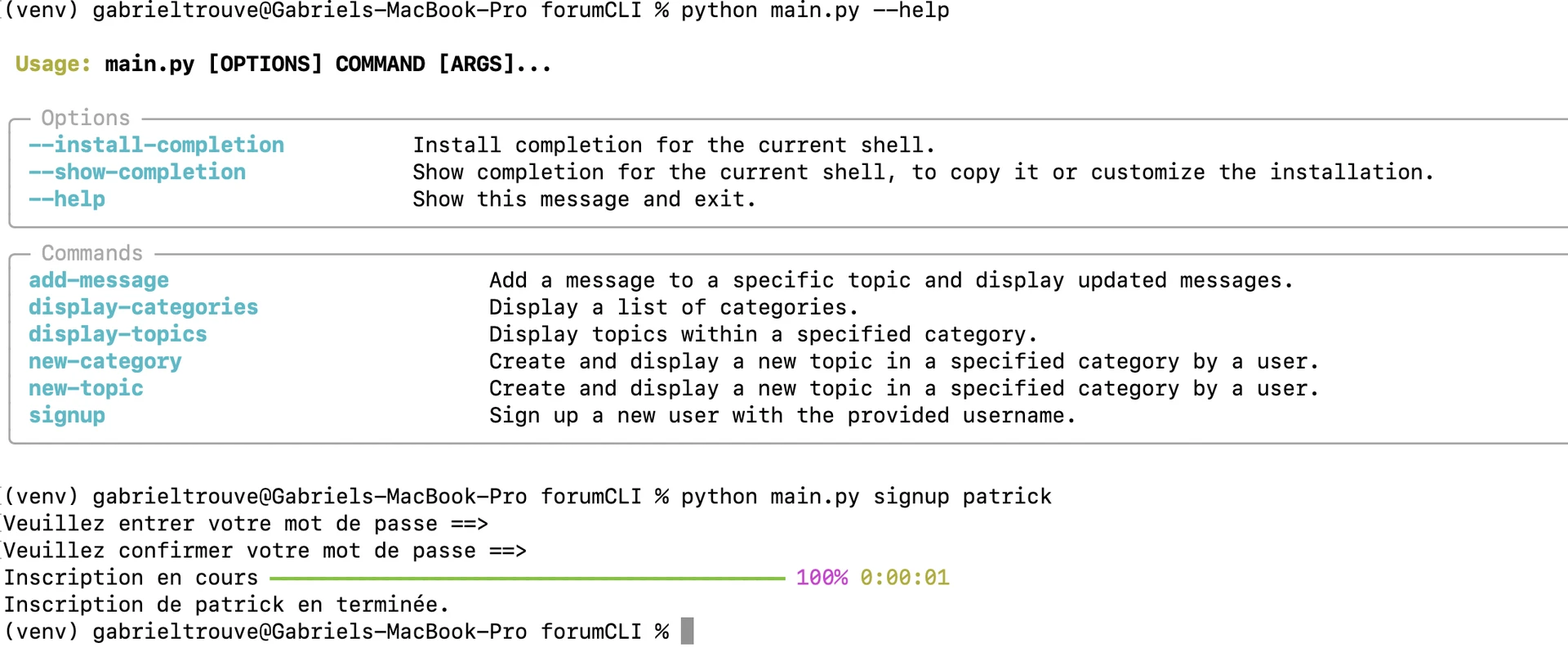Click the --help option in the Options box
This screenshot has height=670, width=1568.
coord(67,199)
